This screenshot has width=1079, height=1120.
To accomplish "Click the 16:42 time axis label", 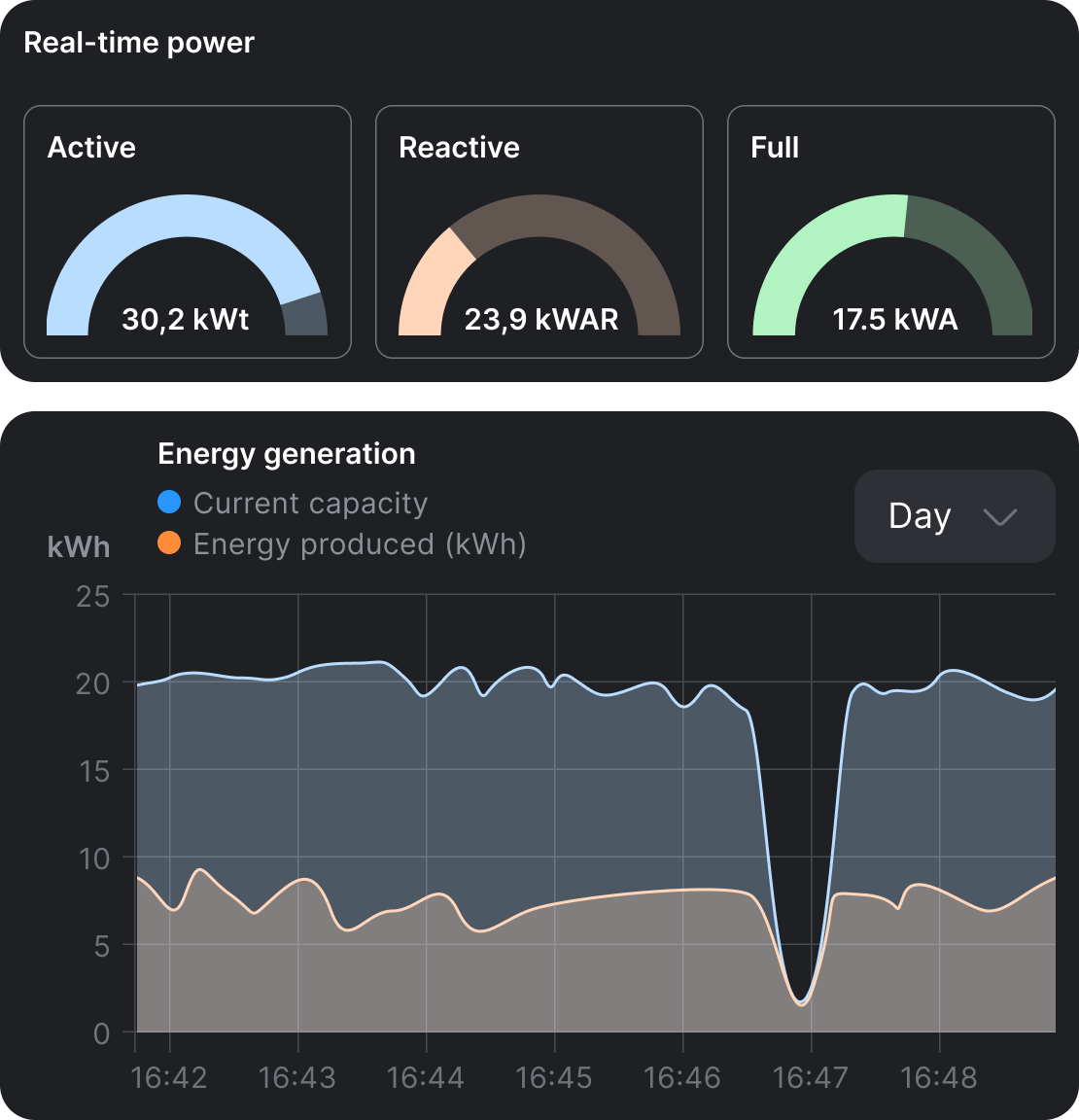I will tap(168, 1077).
